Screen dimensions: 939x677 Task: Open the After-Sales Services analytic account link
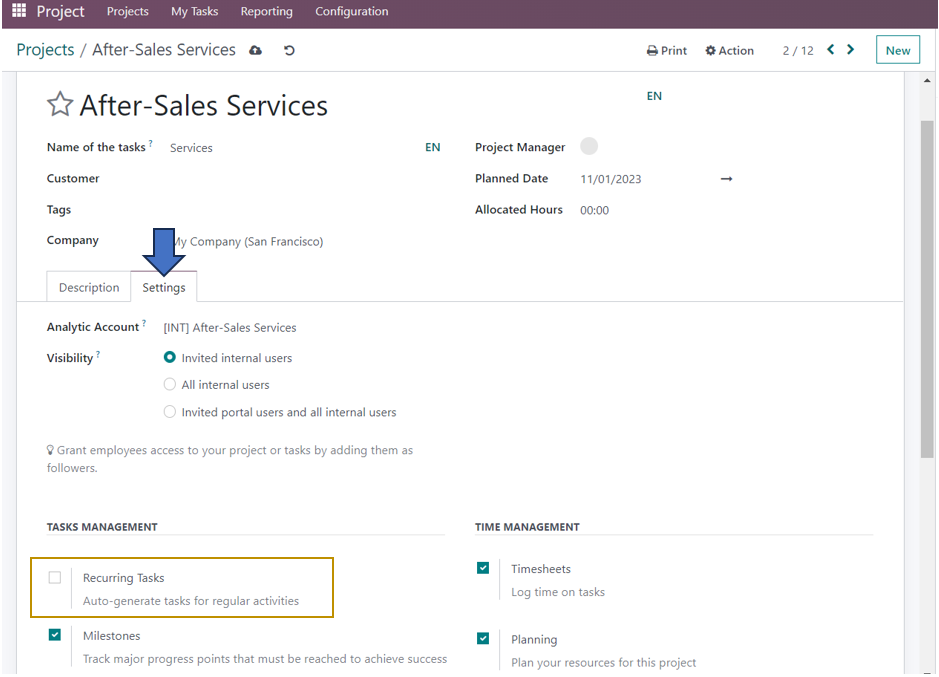tap(231, 327)
